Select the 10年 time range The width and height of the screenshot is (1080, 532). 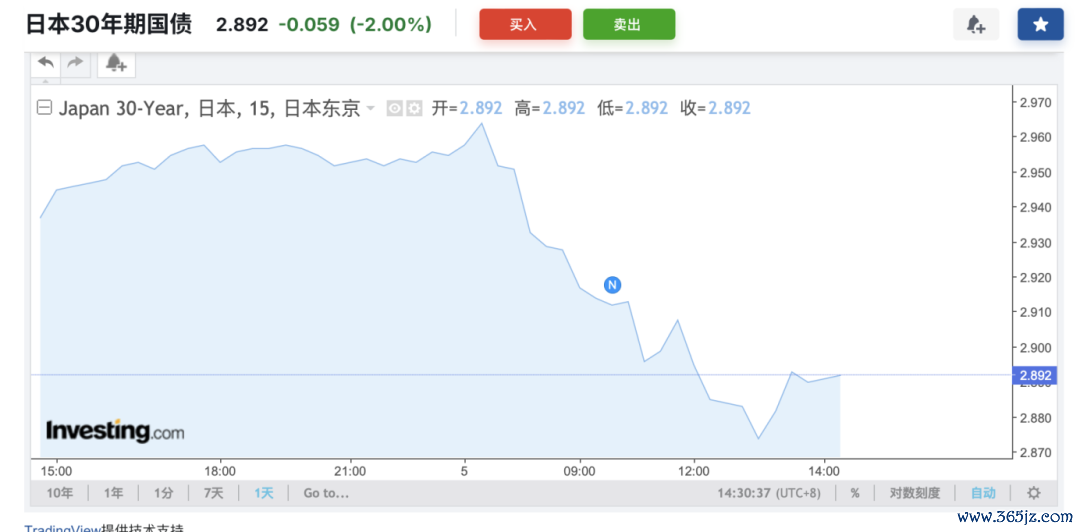59,493
